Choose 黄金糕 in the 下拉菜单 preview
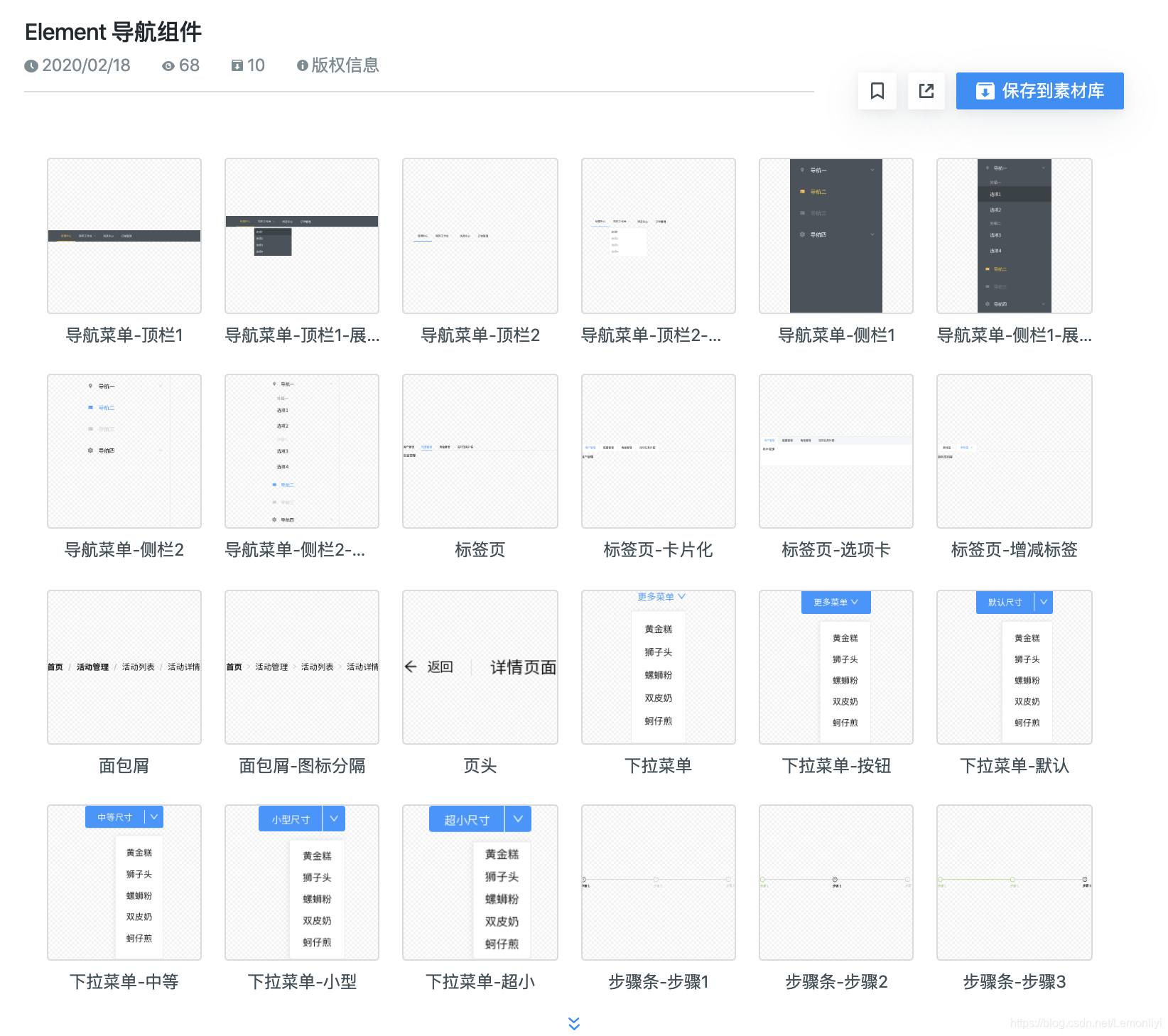The image size is (1168, 1036). coord(659,629)
